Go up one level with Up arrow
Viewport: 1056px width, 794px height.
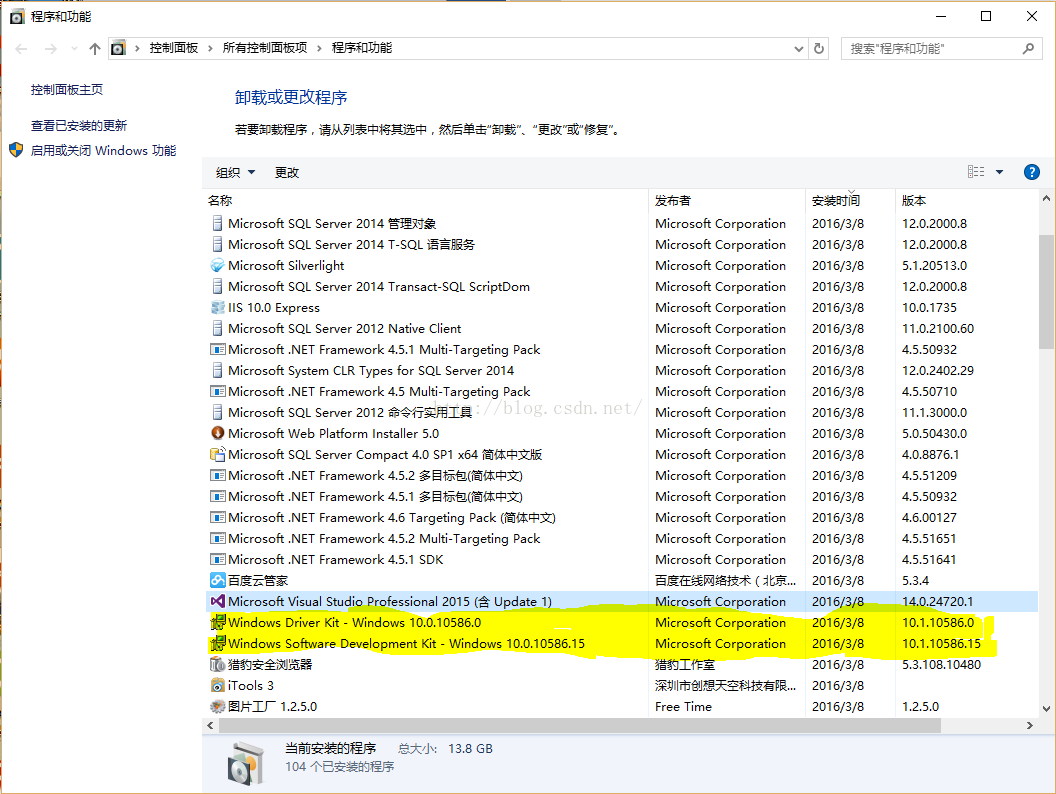click(x=95, y=48)
